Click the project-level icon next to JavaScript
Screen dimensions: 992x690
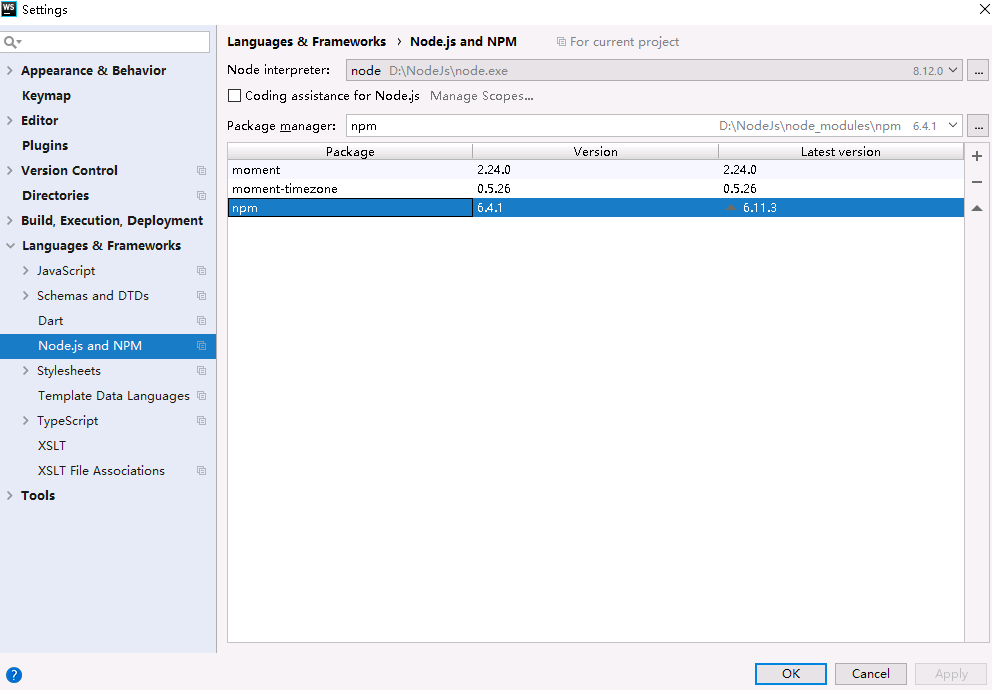(201, 271)
